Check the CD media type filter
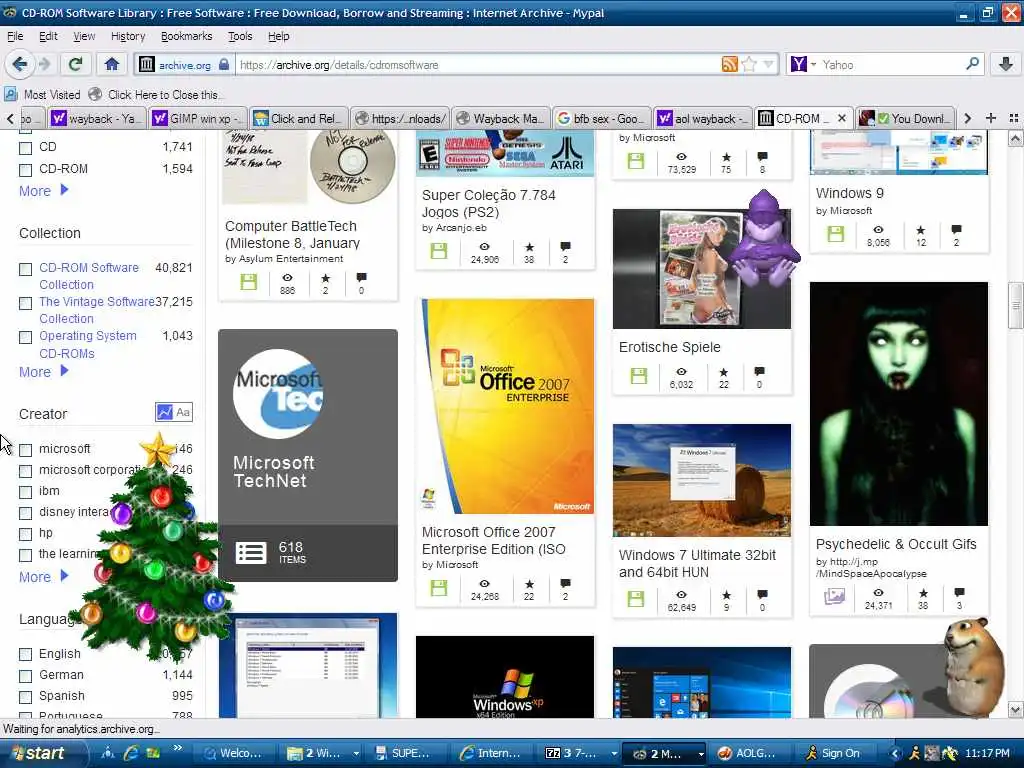Screen dimensions: 1024x768 pos(25,148)
